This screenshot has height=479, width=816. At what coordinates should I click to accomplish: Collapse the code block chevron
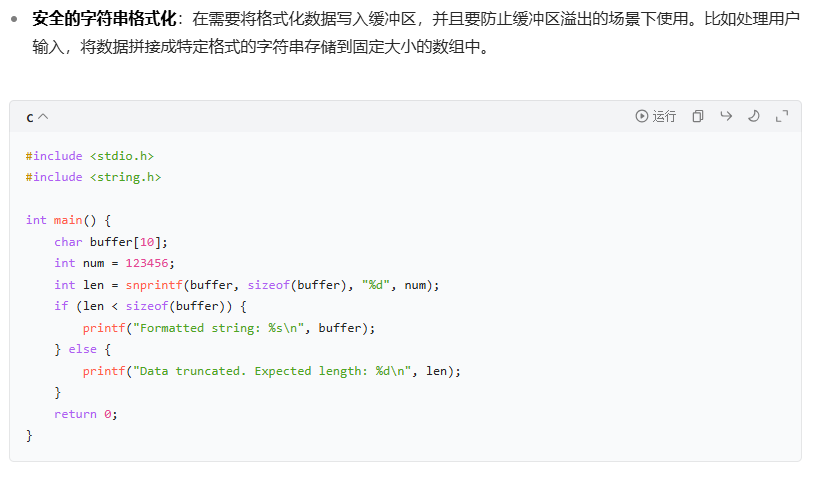43,117
